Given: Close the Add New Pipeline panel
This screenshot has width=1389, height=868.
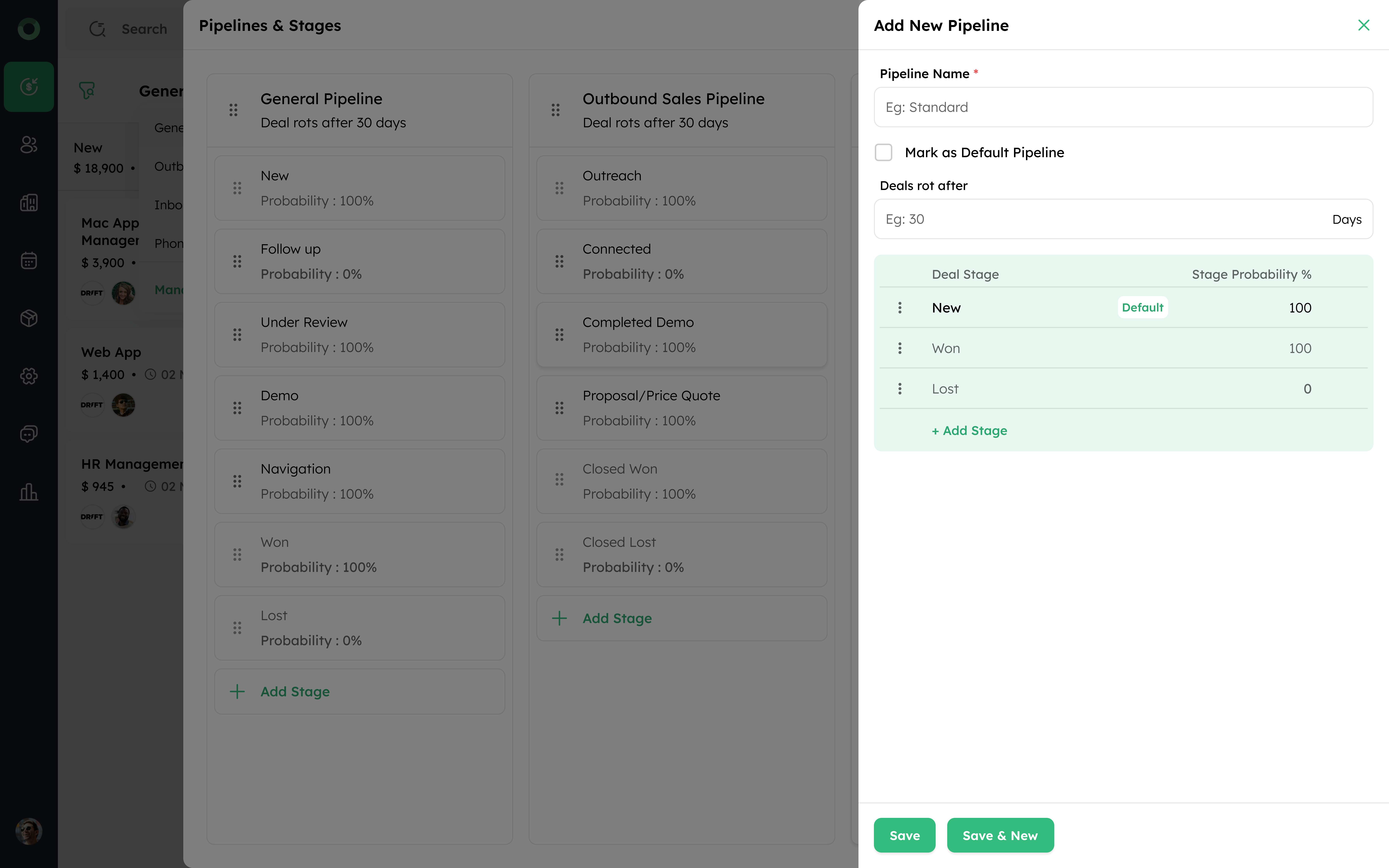Looking at the screenshot, I should [1364, 25].
